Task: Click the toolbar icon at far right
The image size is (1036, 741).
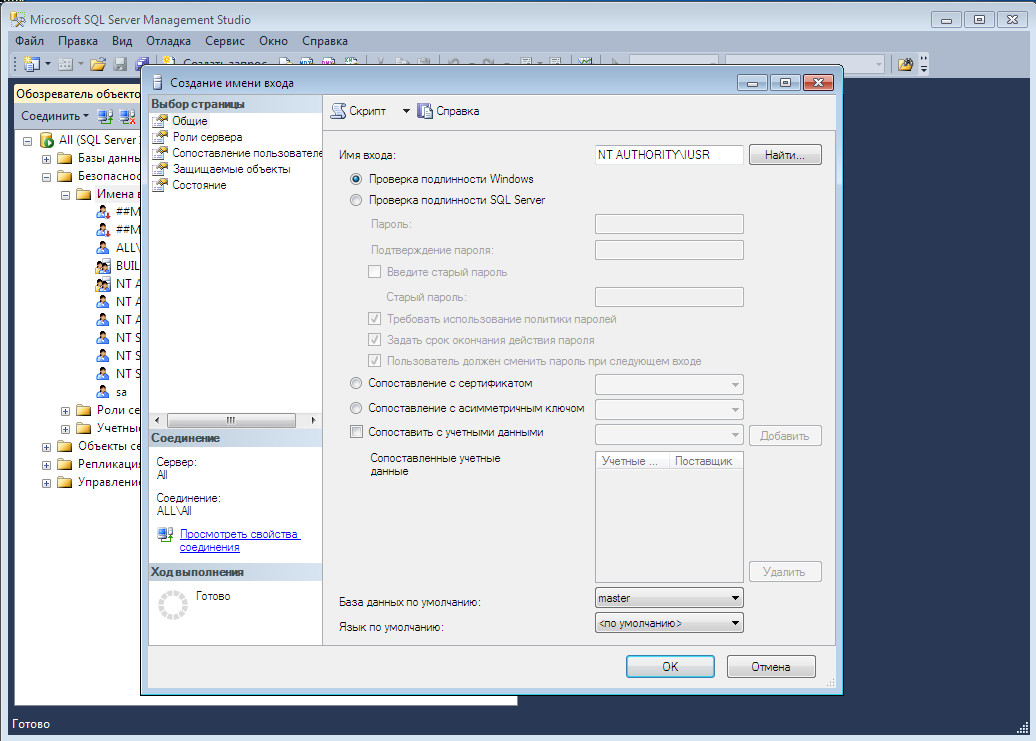Action: click(x=905, y=64)
